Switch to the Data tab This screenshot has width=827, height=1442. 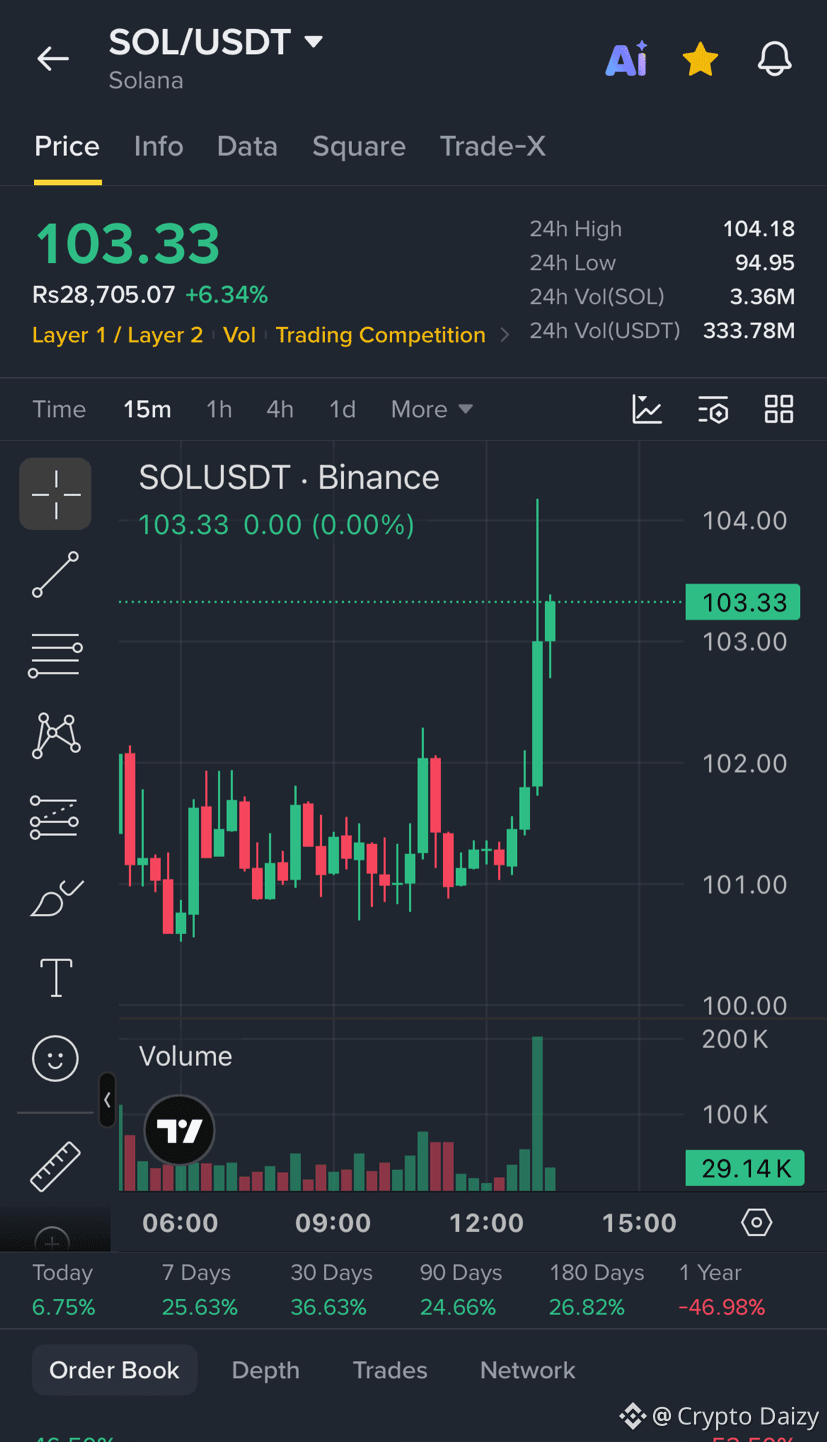click(247, 147)
